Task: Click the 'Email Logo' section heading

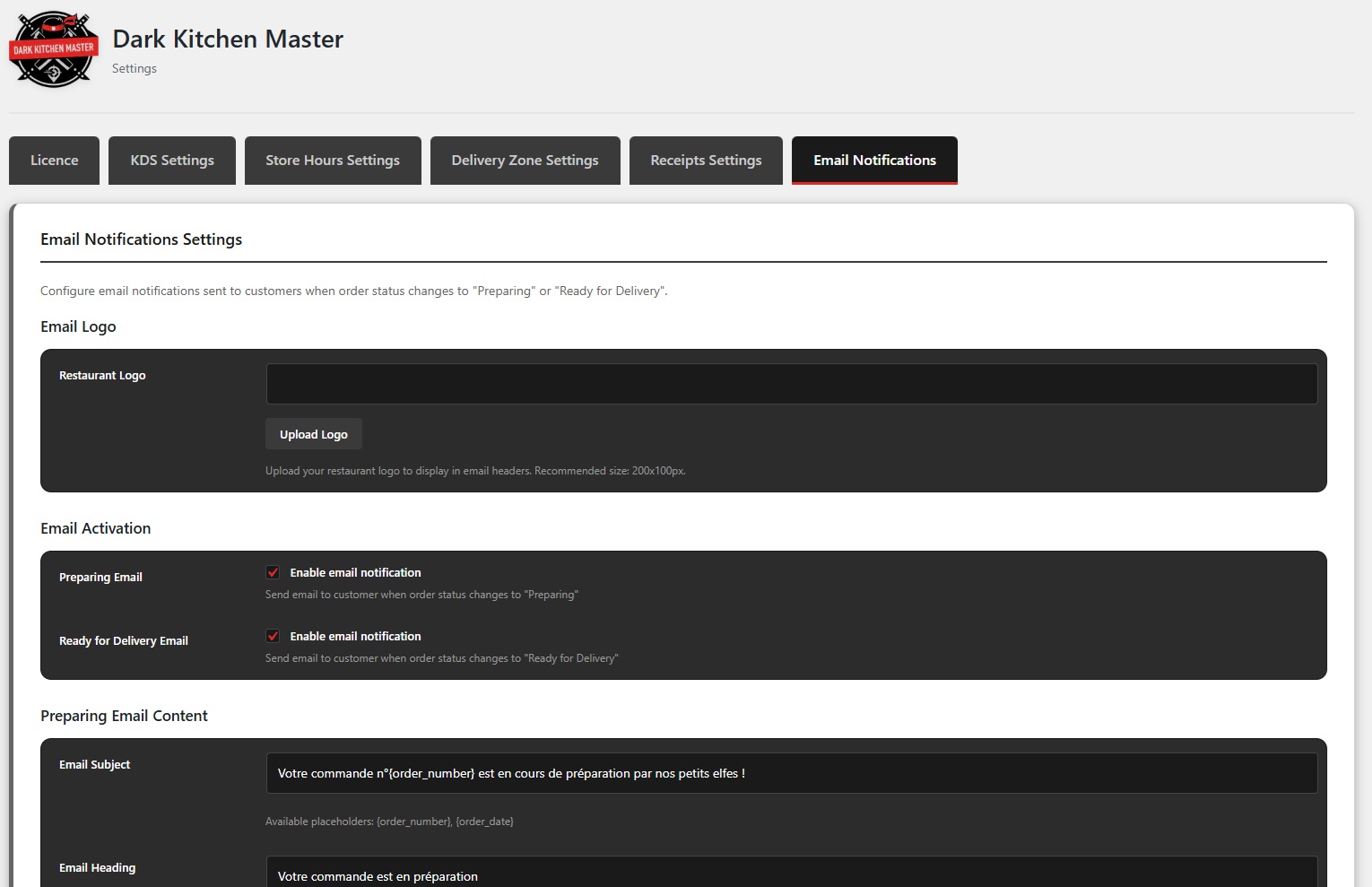Action: point(78,326)
